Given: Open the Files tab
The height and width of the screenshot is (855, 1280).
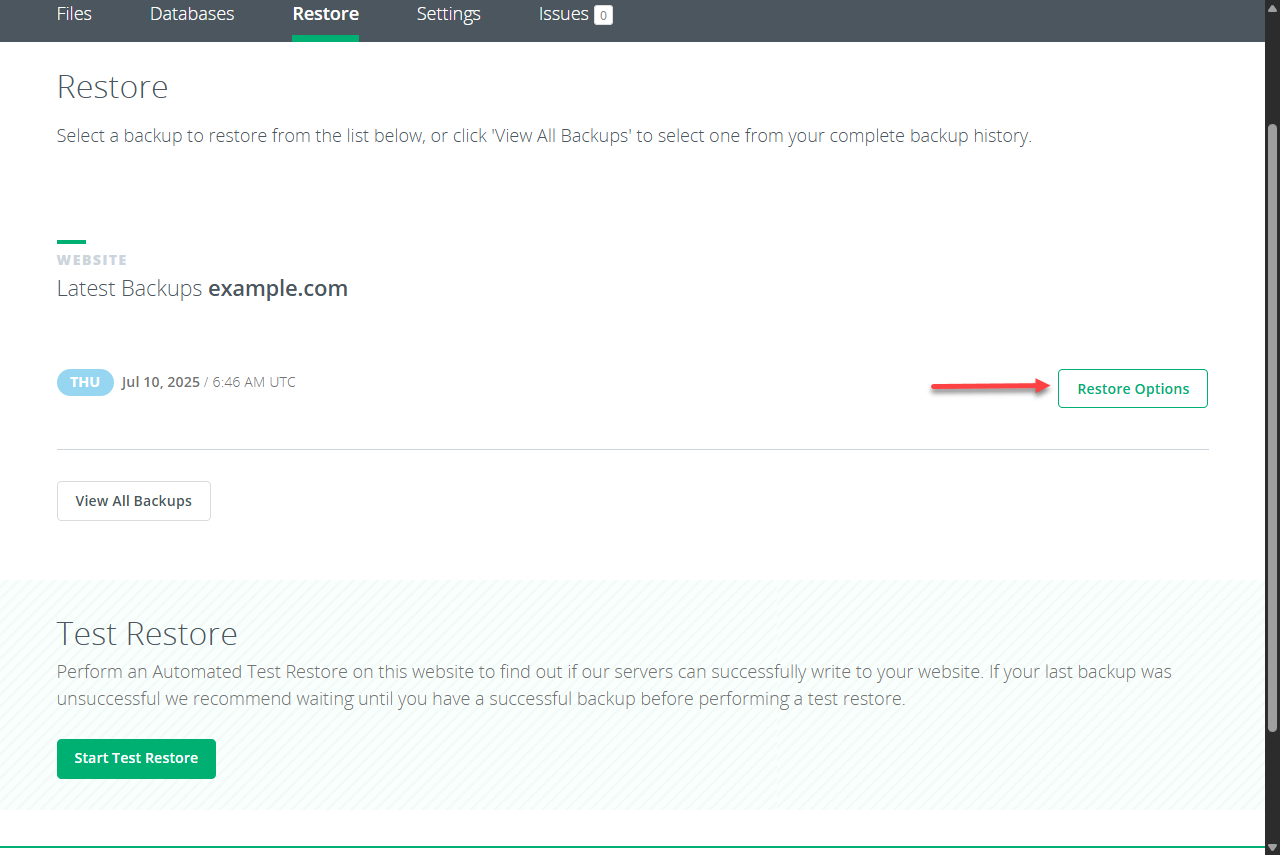Looking at the screenshot, I should click(74, 14).
